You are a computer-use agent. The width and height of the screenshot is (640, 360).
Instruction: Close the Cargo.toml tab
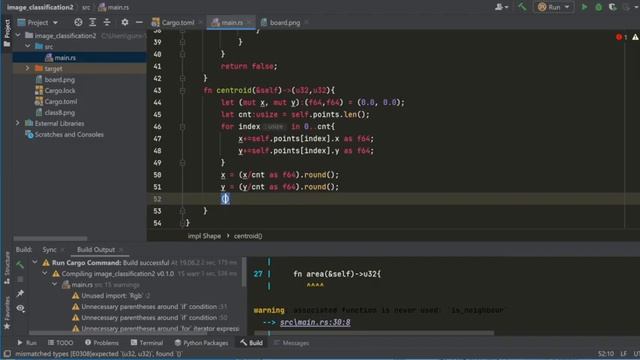pyautogui.click(x=200, y=22)
